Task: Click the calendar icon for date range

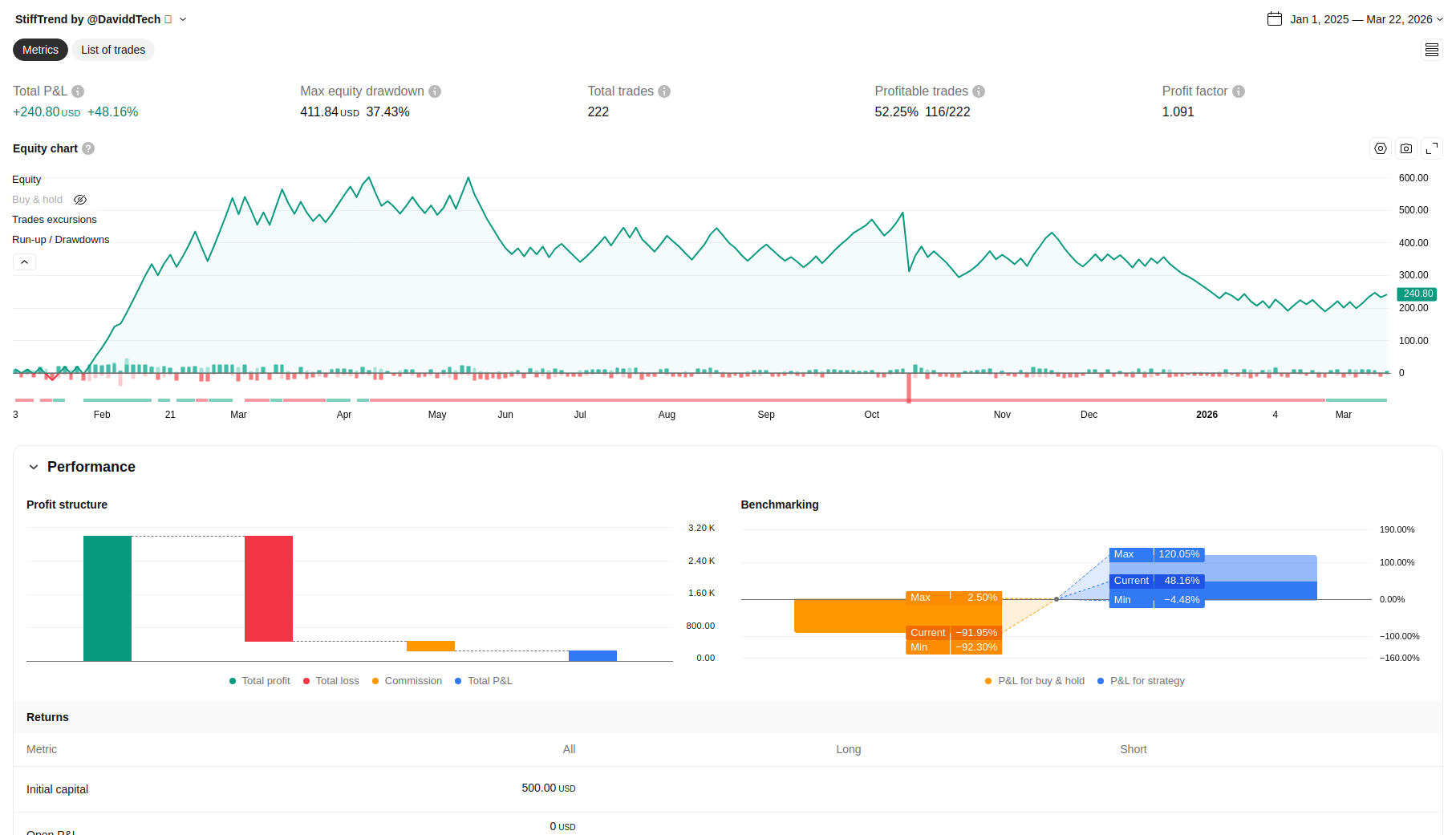Action: coord(1275,19)
